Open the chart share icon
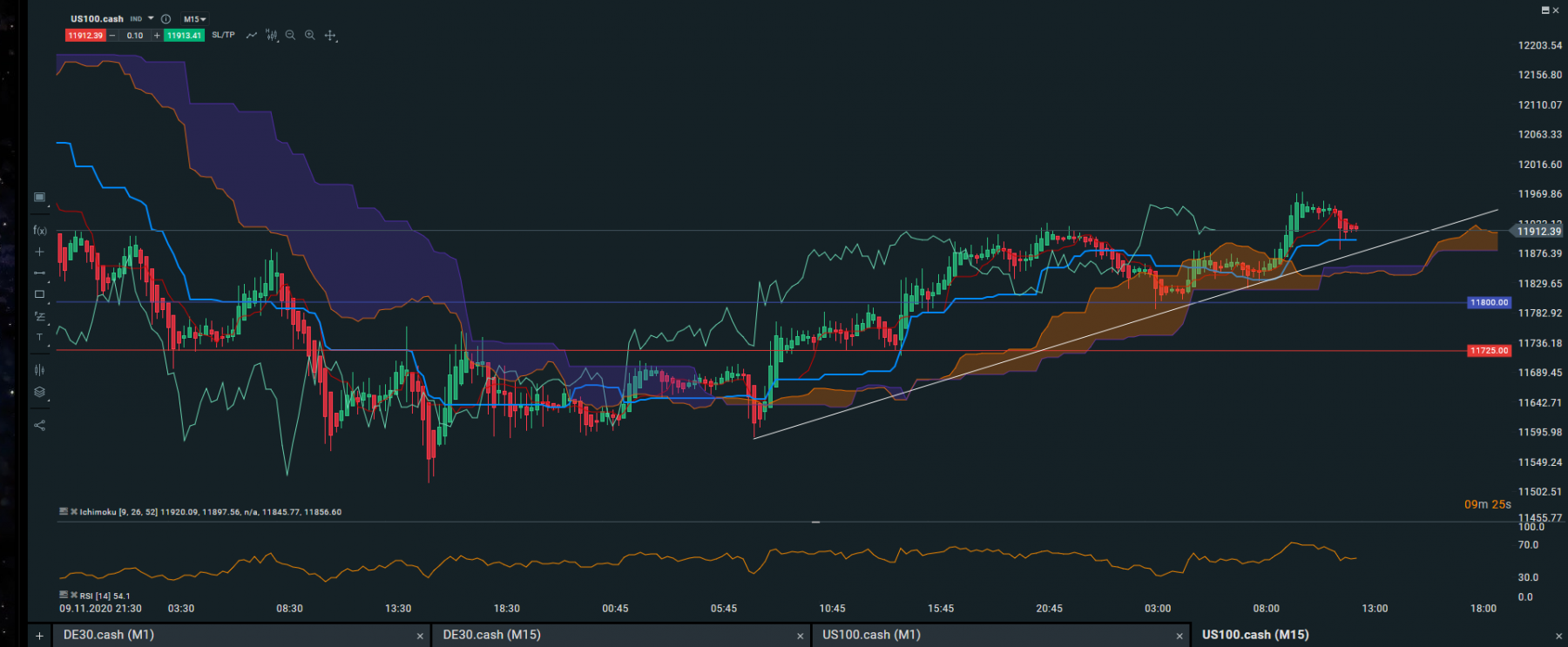The height and width of the screenshot is (647, 1568). click(39, 426)
